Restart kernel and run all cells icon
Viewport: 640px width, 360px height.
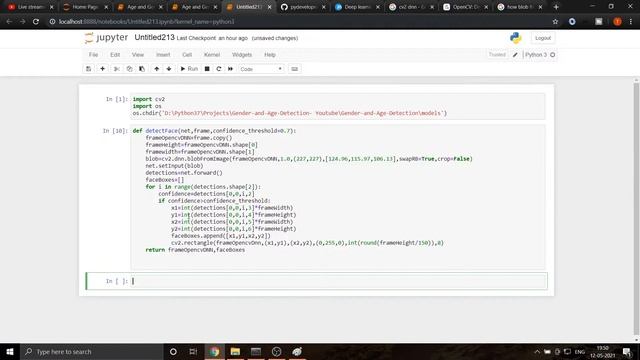[x=231, y=69]
